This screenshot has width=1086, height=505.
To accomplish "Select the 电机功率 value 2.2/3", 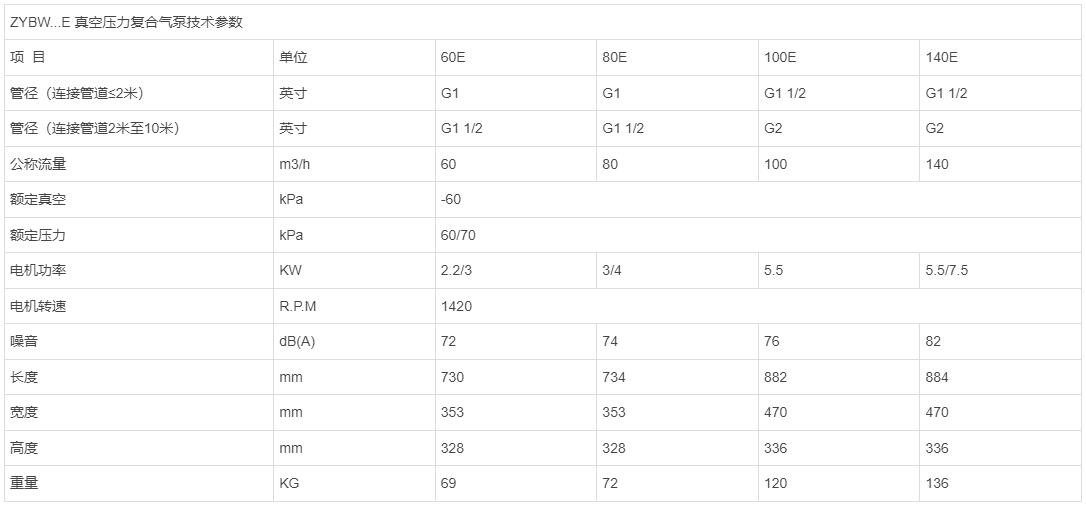I will point(455,270).
